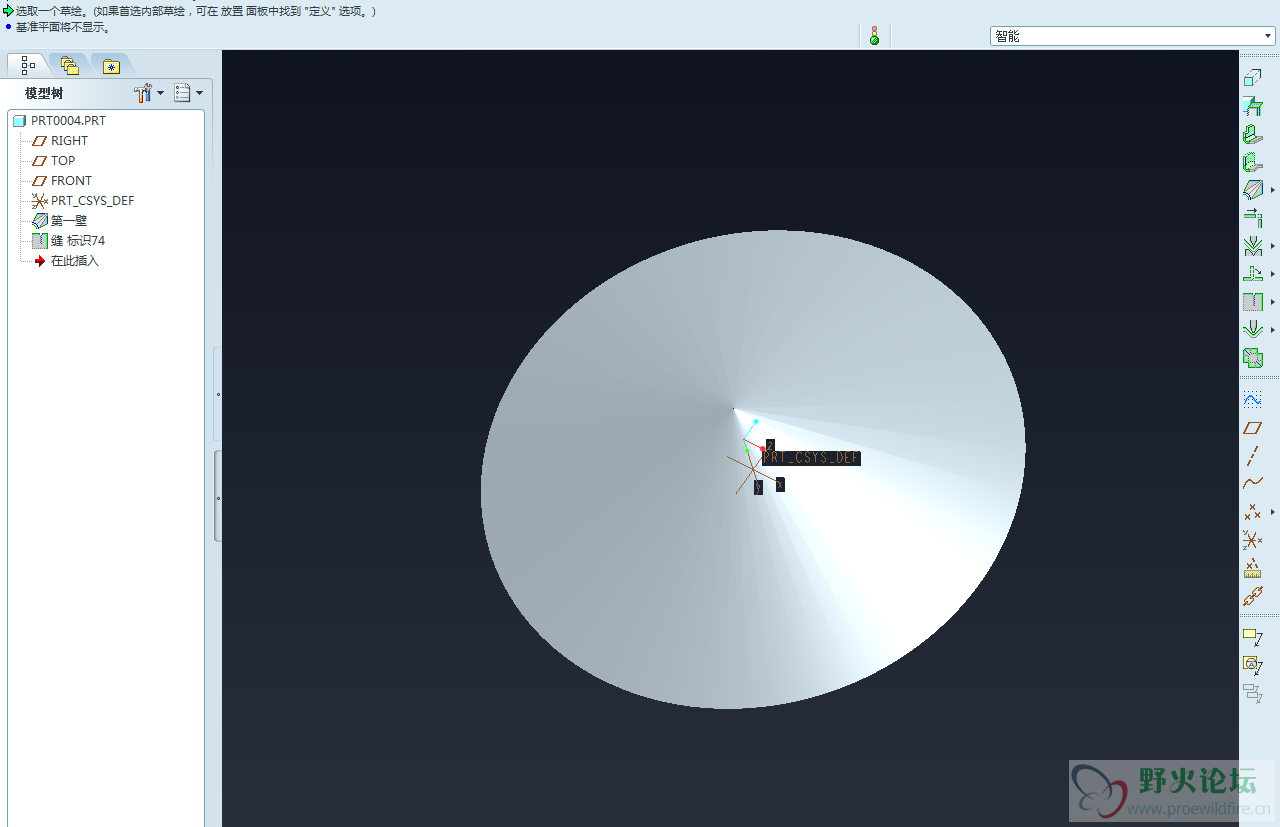The height and width of the screenshot is (827, 1280).
Task: Click the upper navigator panel collapse handle
Action: (x=217, y=394)
